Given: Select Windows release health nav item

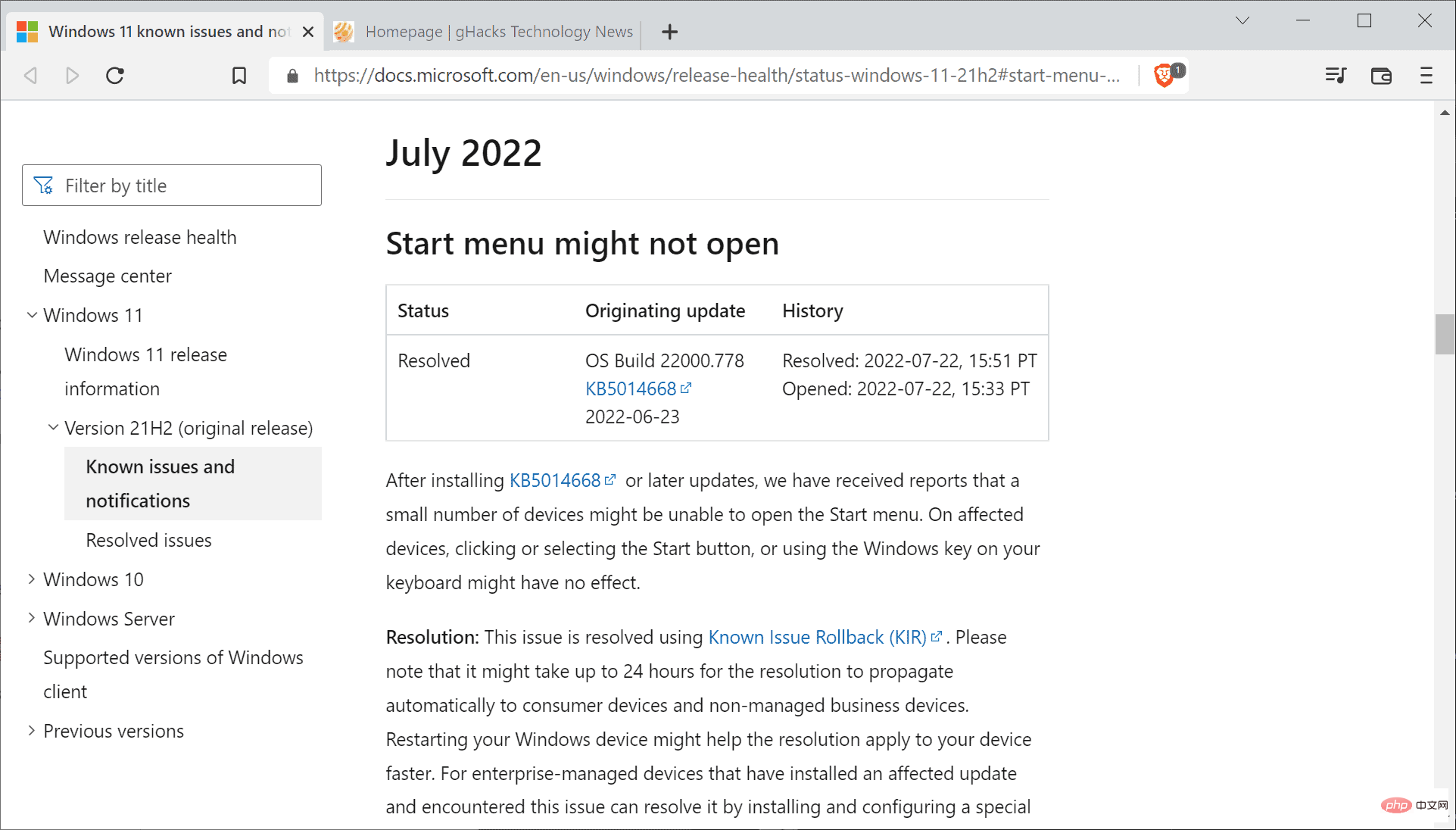Looking at the screenshot, I should pos(140,236).
